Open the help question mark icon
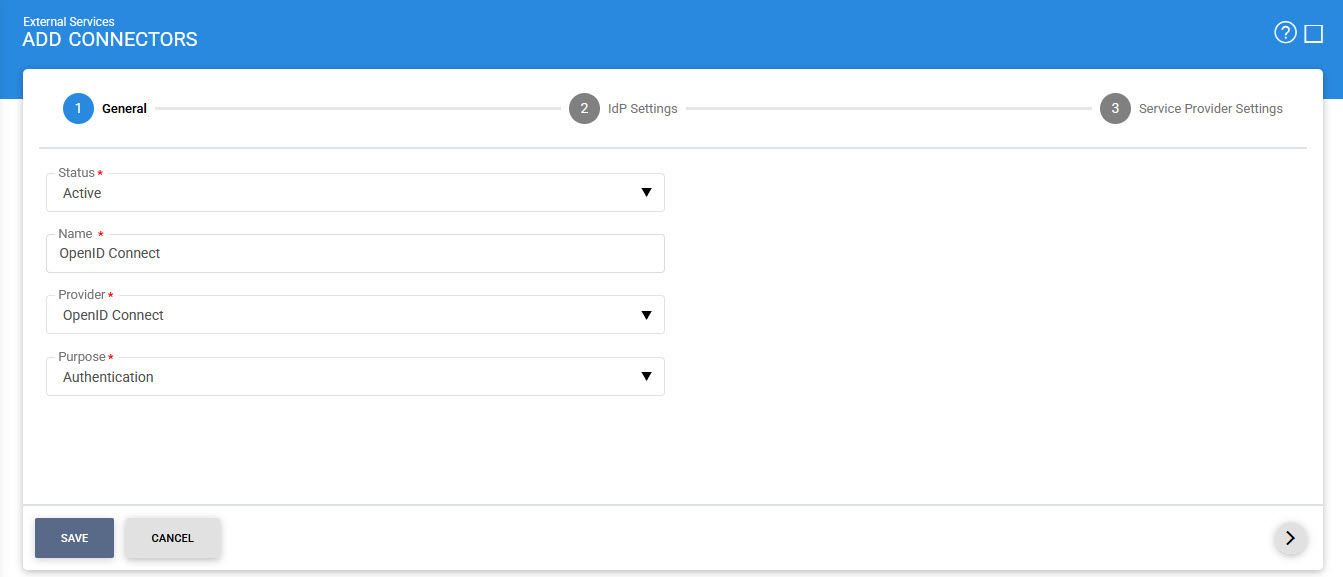Screen dimensions: 1343x577 tap(1285, 33)
